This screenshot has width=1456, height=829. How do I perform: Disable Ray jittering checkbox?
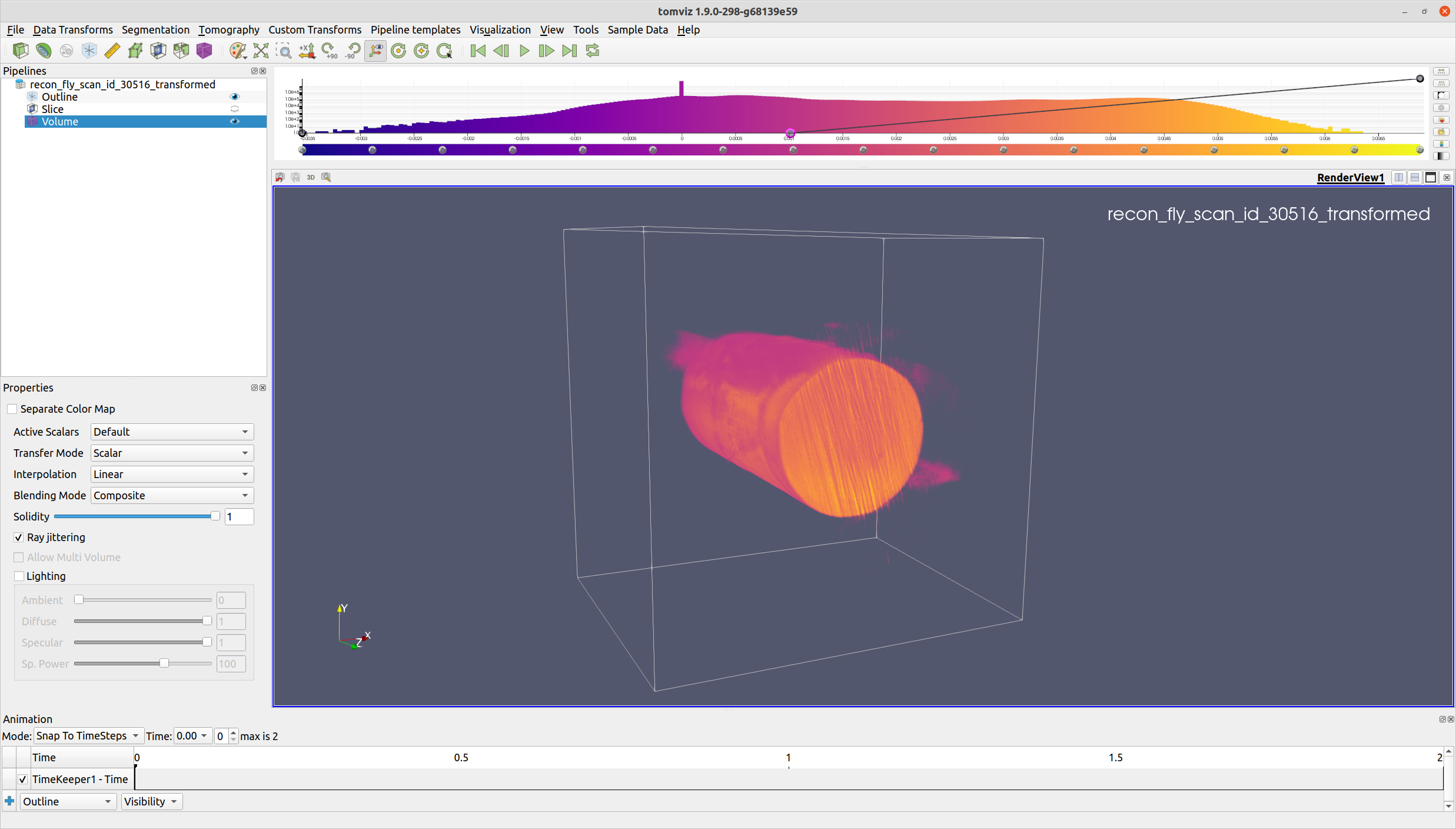[19, 538]
